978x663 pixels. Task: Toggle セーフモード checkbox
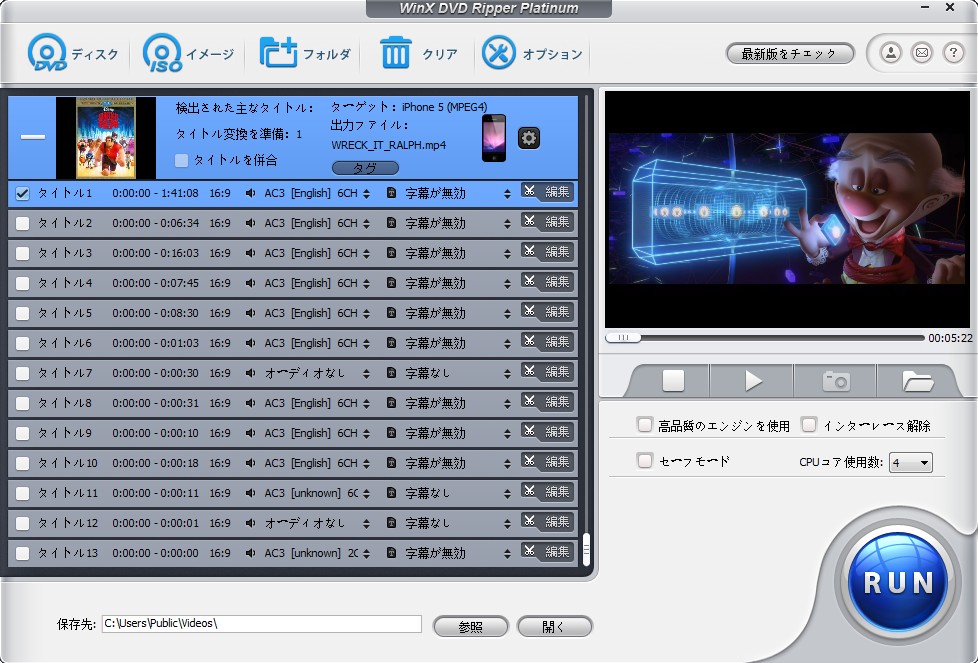[x=645, y=461]
